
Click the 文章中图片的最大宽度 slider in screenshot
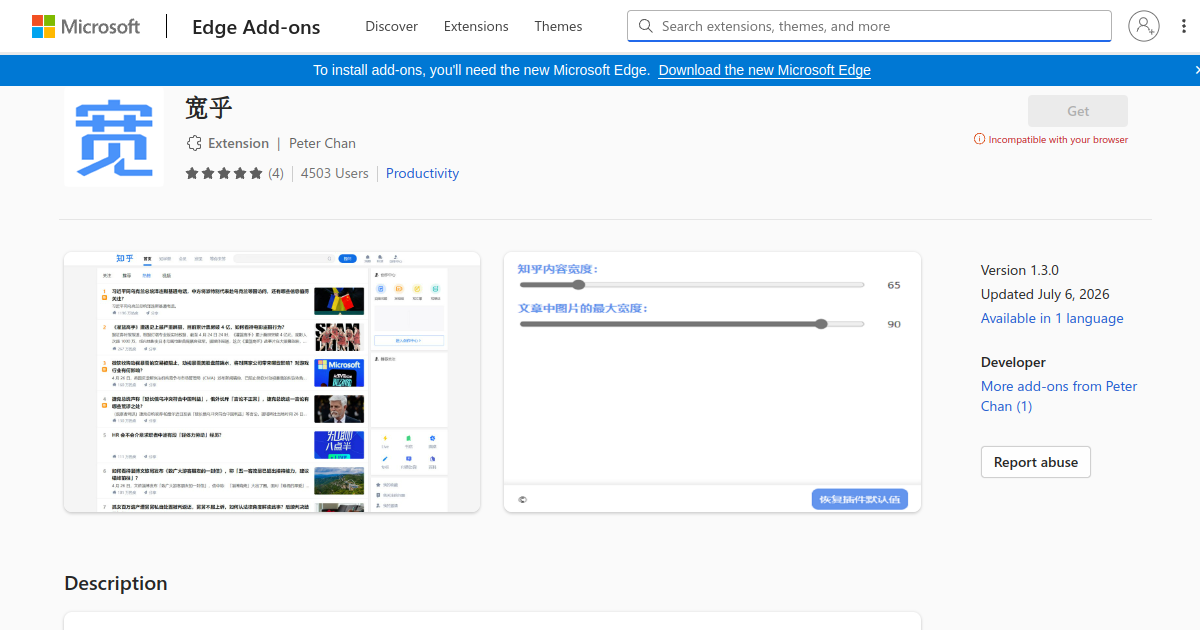pyautogui.click(x=692, y=324)
